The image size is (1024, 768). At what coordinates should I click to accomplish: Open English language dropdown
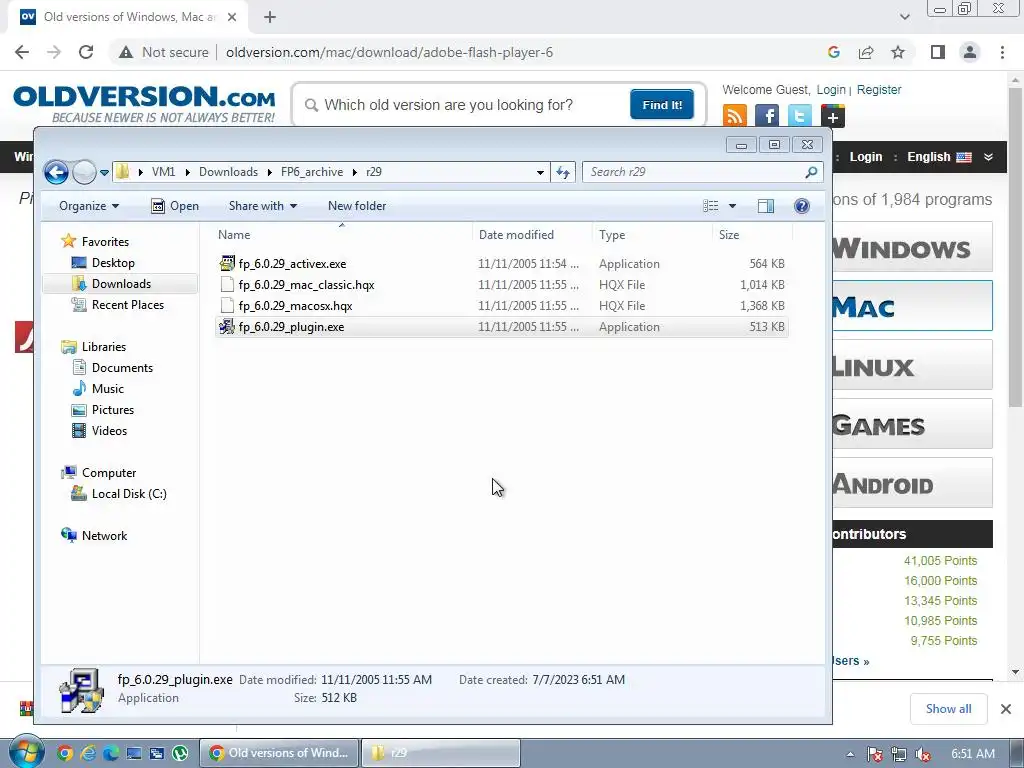click(x=950, y=157)
